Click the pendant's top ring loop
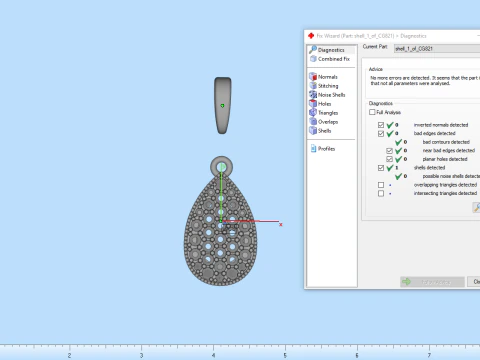 [x=221, y=167]
